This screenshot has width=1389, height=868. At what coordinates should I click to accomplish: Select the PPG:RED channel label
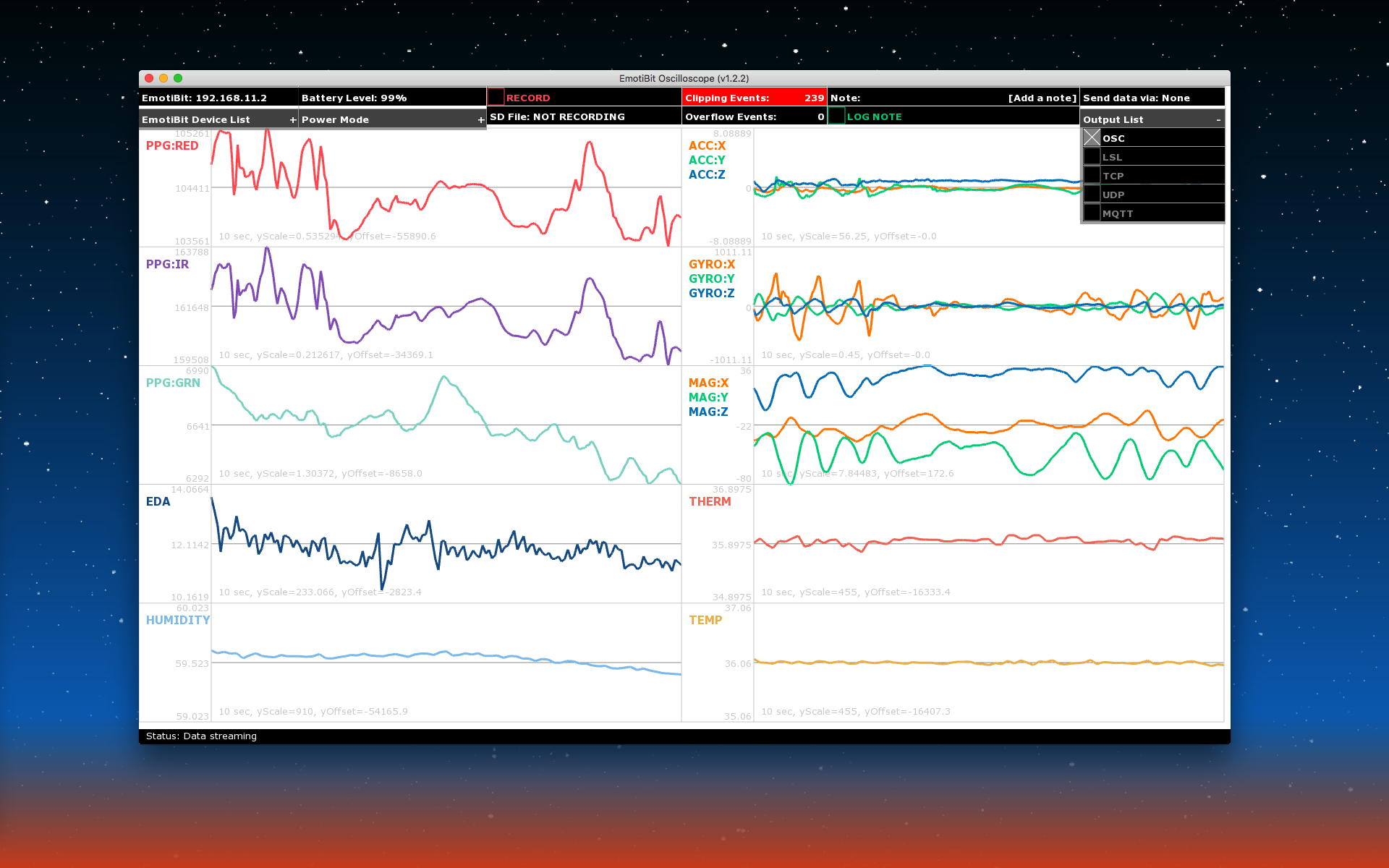click(172, 145)
